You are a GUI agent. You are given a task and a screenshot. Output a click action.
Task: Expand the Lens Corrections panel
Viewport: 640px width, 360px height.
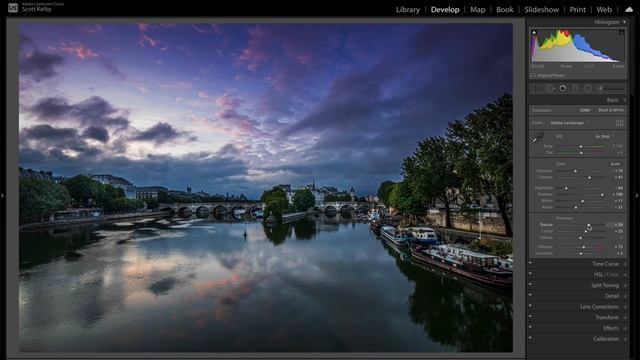pos(600,307)
